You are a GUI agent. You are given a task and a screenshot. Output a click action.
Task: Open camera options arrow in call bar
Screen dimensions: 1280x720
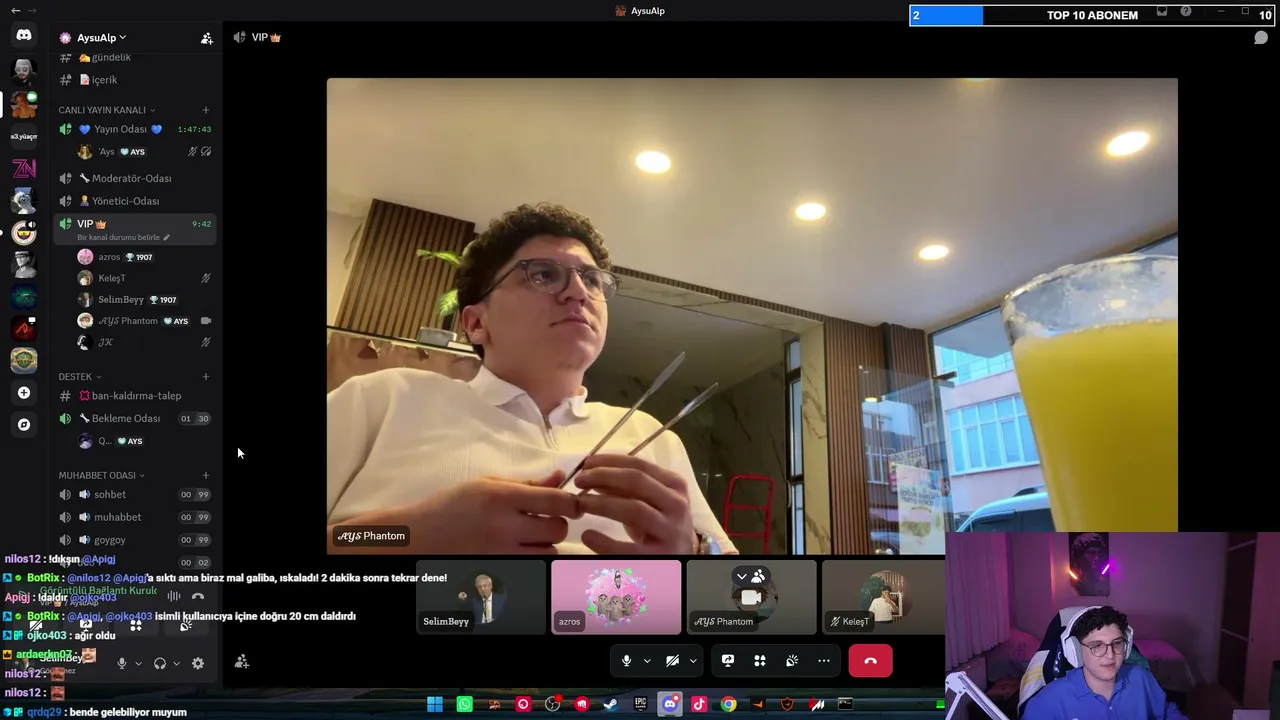[693, 661]
